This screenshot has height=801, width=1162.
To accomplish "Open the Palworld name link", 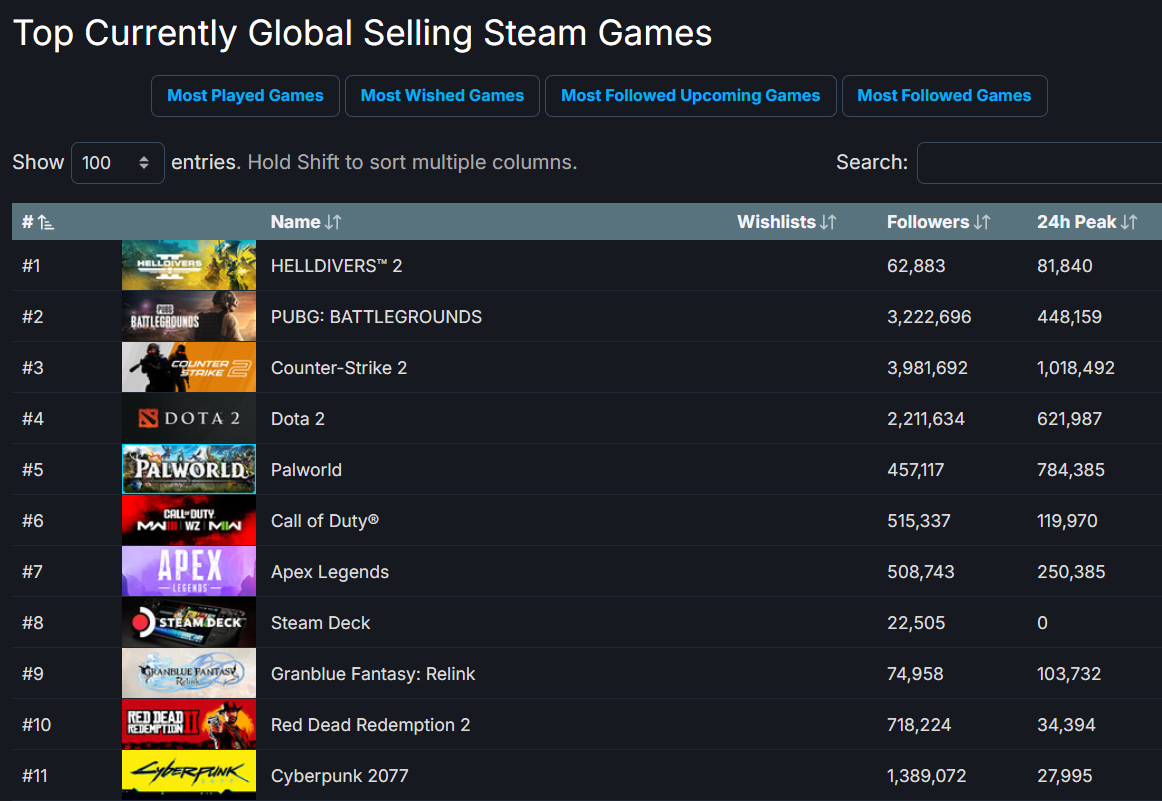I will click(306, 471).
